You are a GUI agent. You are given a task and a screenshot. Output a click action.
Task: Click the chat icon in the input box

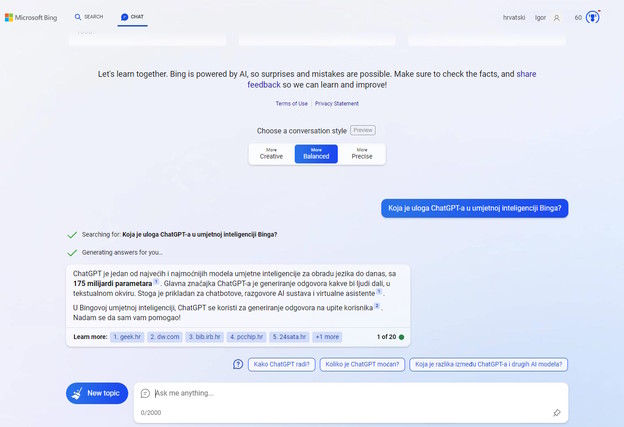(145, 393)
